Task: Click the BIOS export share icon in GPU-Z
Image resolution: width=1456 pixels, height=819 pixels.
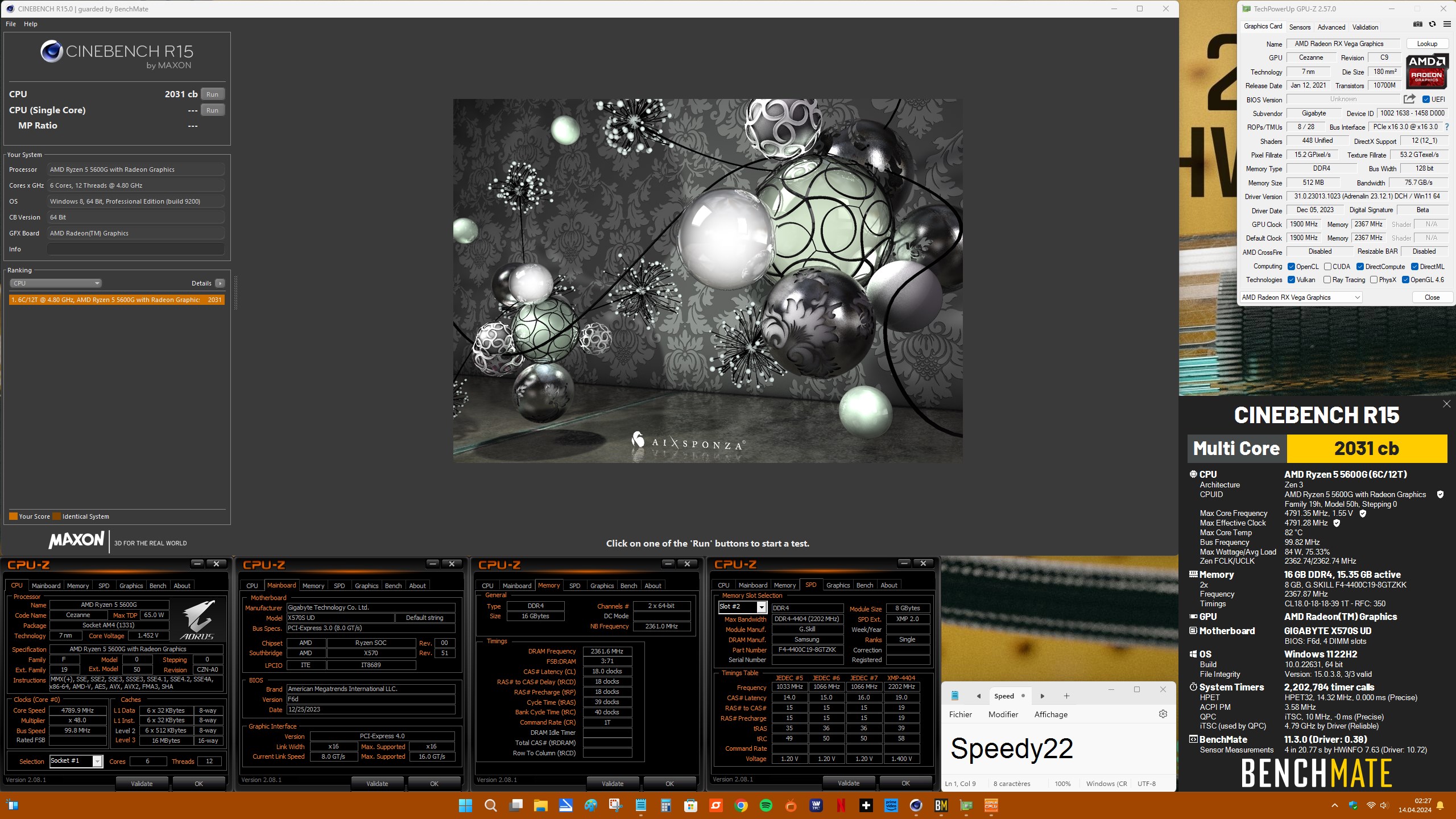Action: 1409,99
